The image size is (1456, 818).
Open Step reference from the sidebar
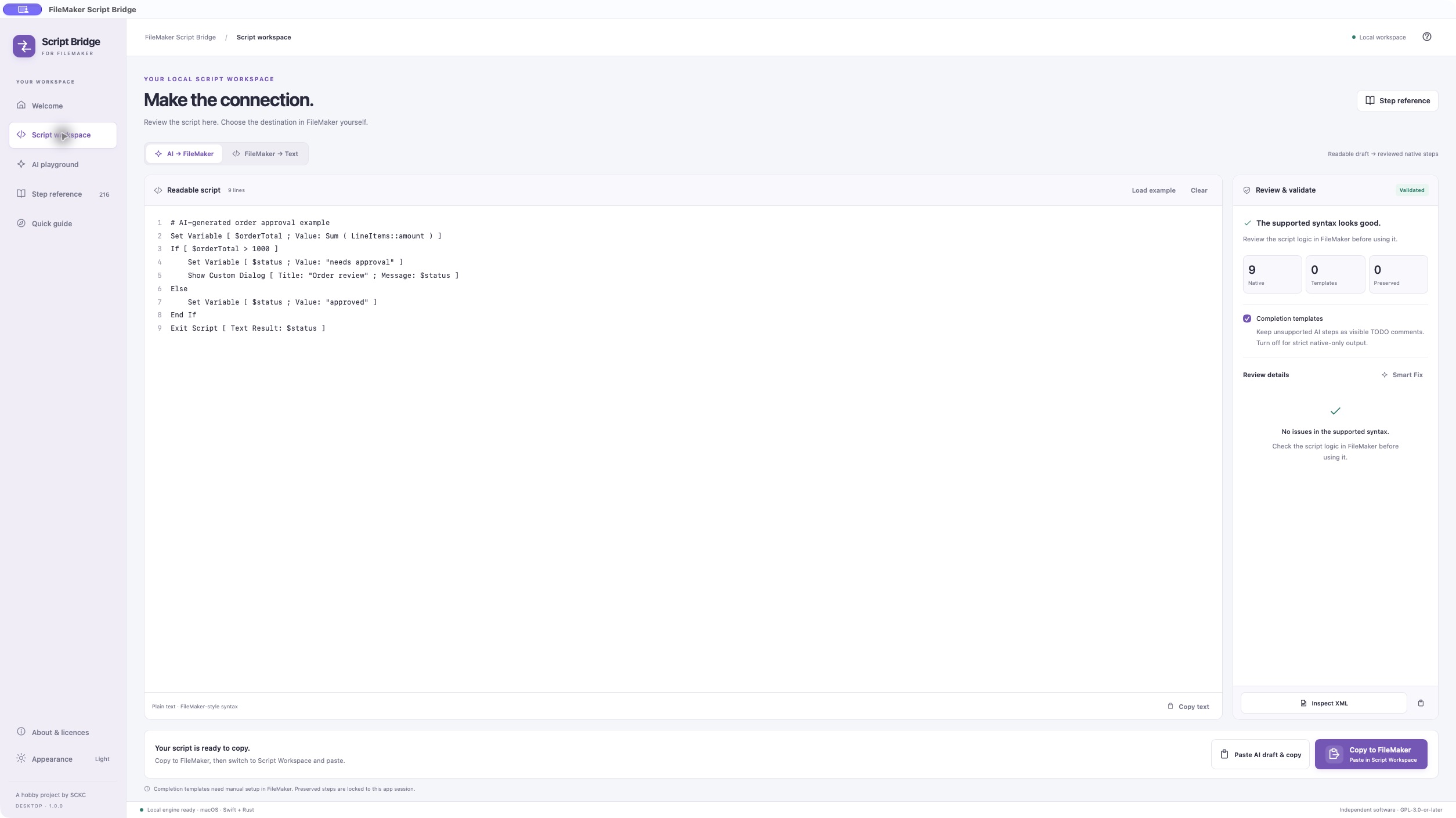pos(63,194)
